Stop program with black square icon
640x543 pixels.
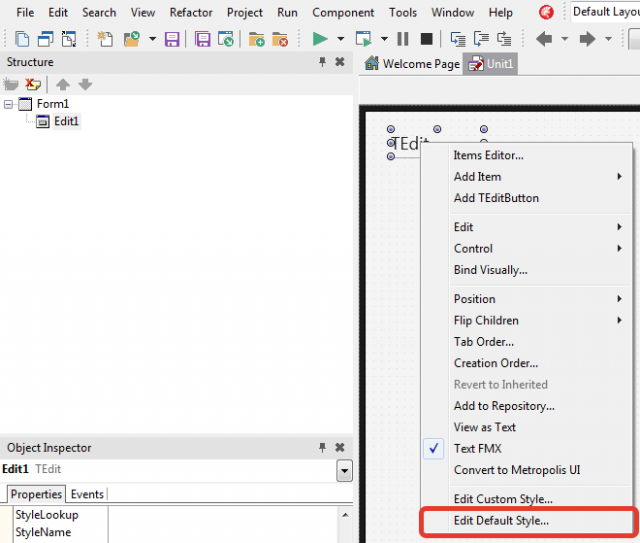[x=427, y=39]
